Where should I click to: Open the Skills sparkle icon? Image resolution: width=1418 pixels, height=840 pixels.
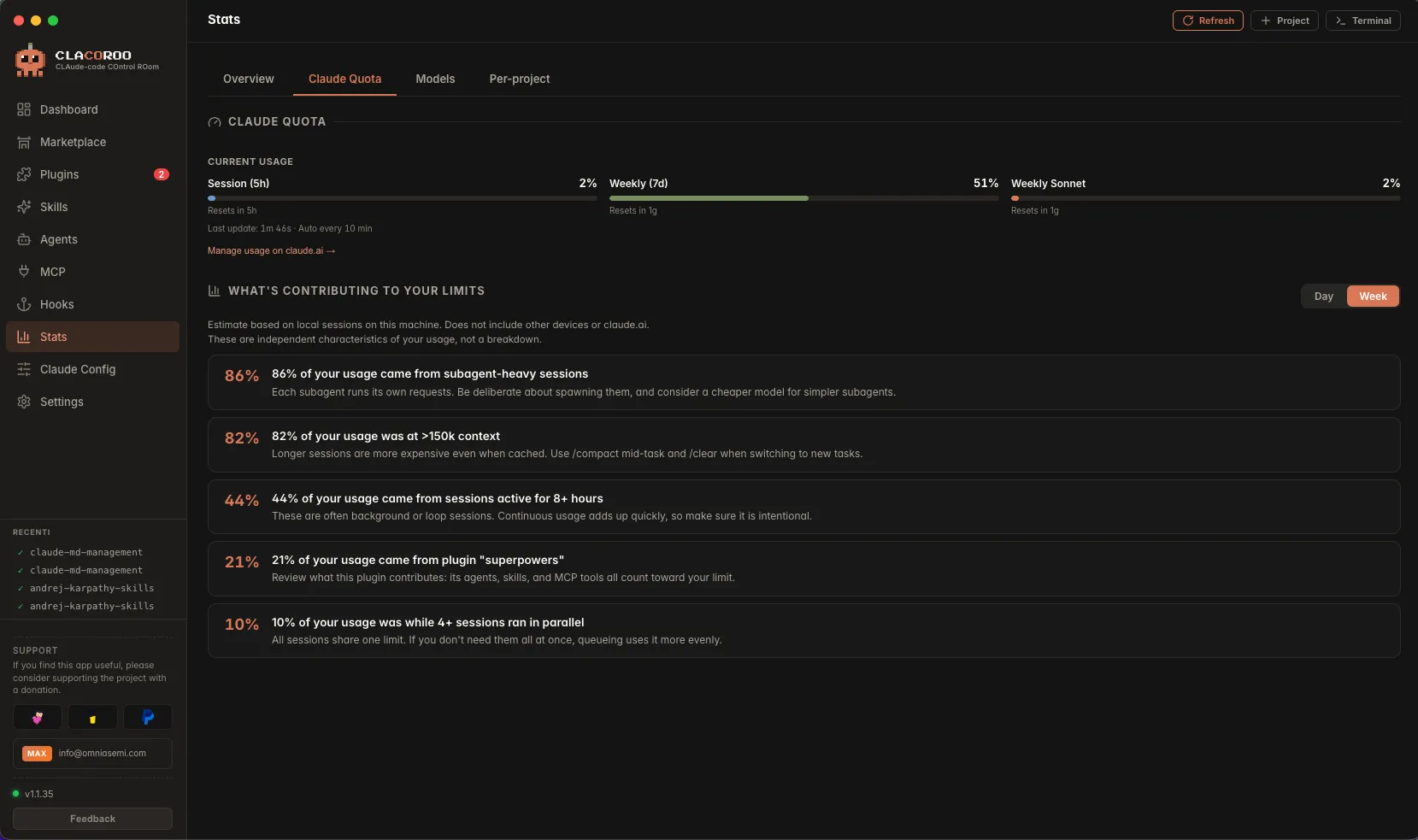point(24,207)
